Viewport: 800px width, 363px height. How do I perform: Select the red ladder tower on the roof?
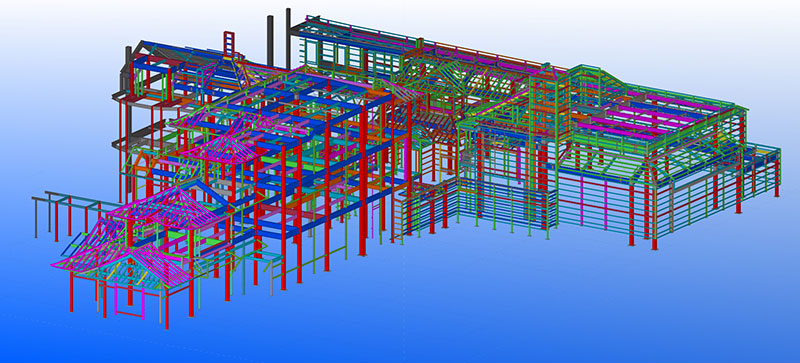(229, 44)
